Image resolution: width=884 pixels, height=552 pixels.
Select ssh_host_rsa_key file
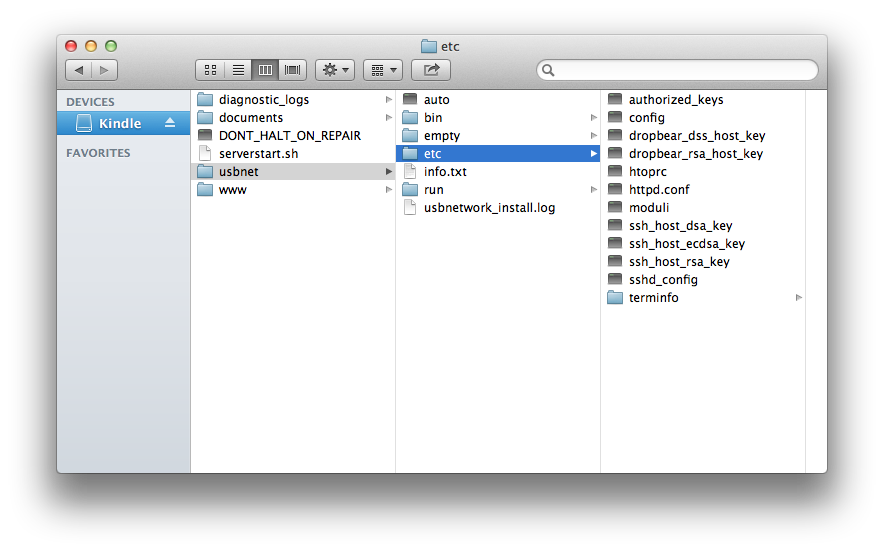tap(703, 262)
